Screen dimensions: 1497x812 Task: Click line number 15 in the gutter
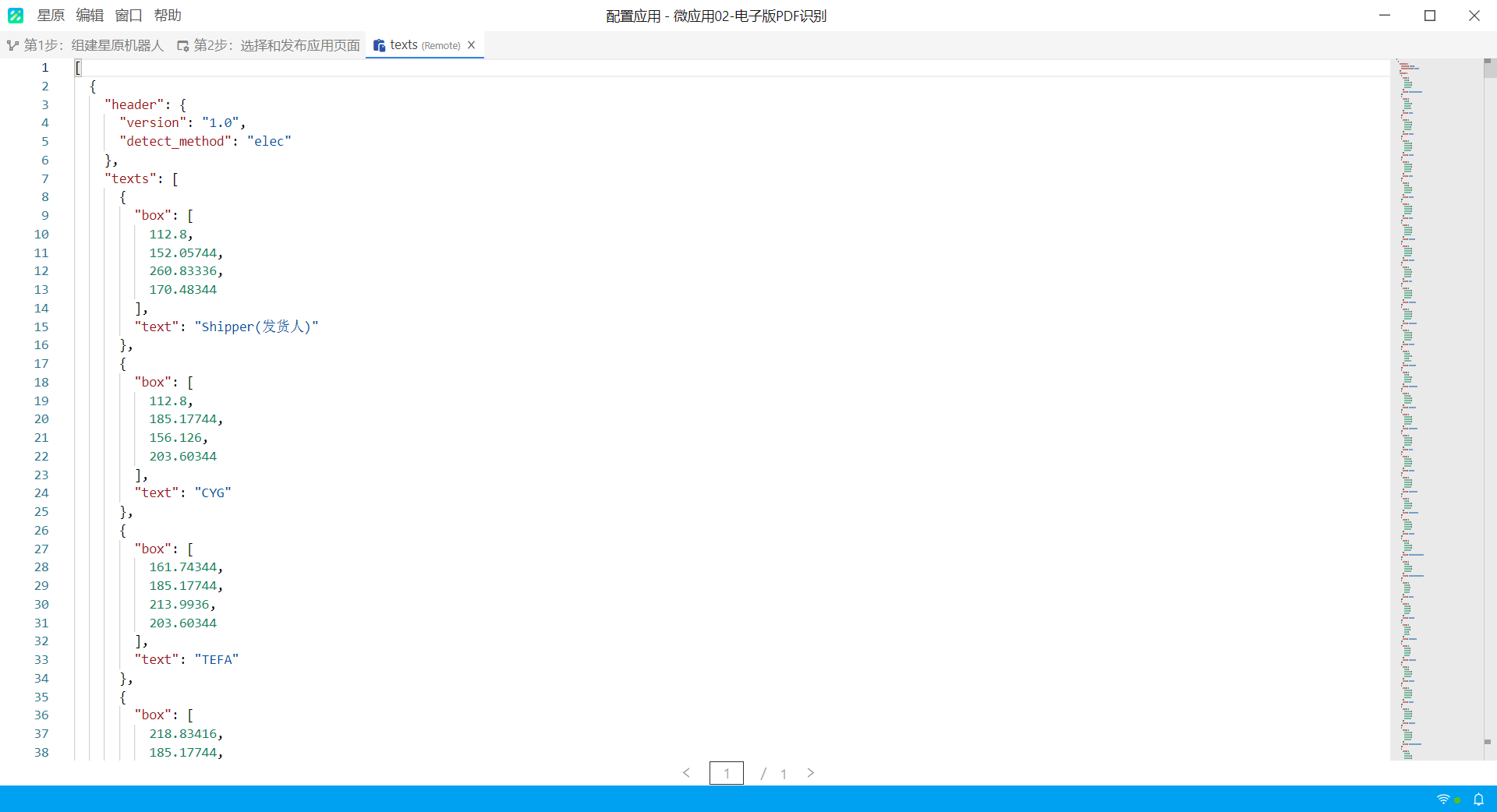[41, 327]
